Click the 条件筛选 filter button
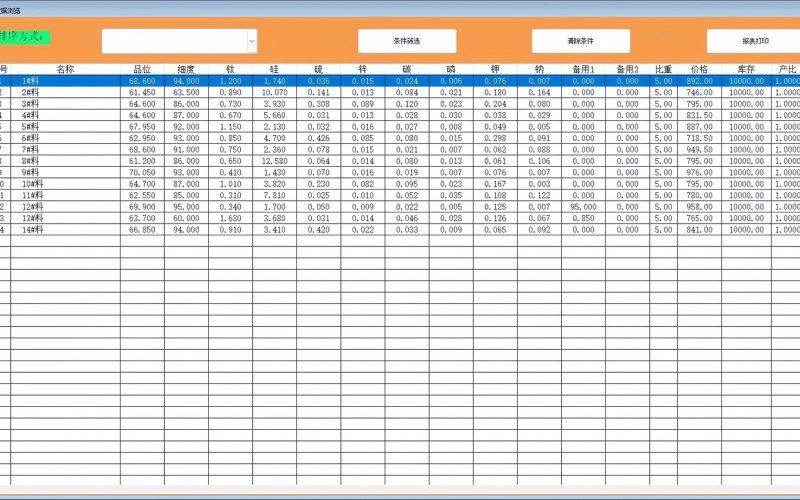Viewport: 800px width, 500px height. pos(407,41)
